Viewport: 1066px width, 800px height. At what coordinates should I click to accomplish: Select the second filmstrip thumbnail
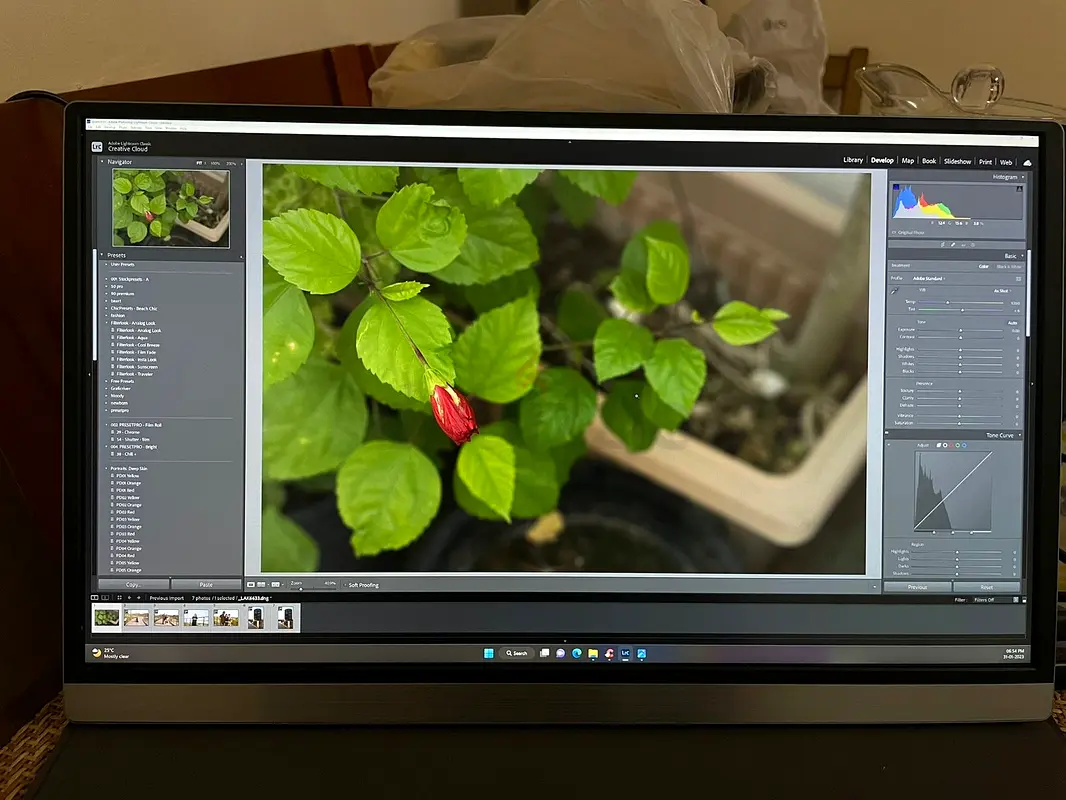pyautogui.click(x=136, y=618)
